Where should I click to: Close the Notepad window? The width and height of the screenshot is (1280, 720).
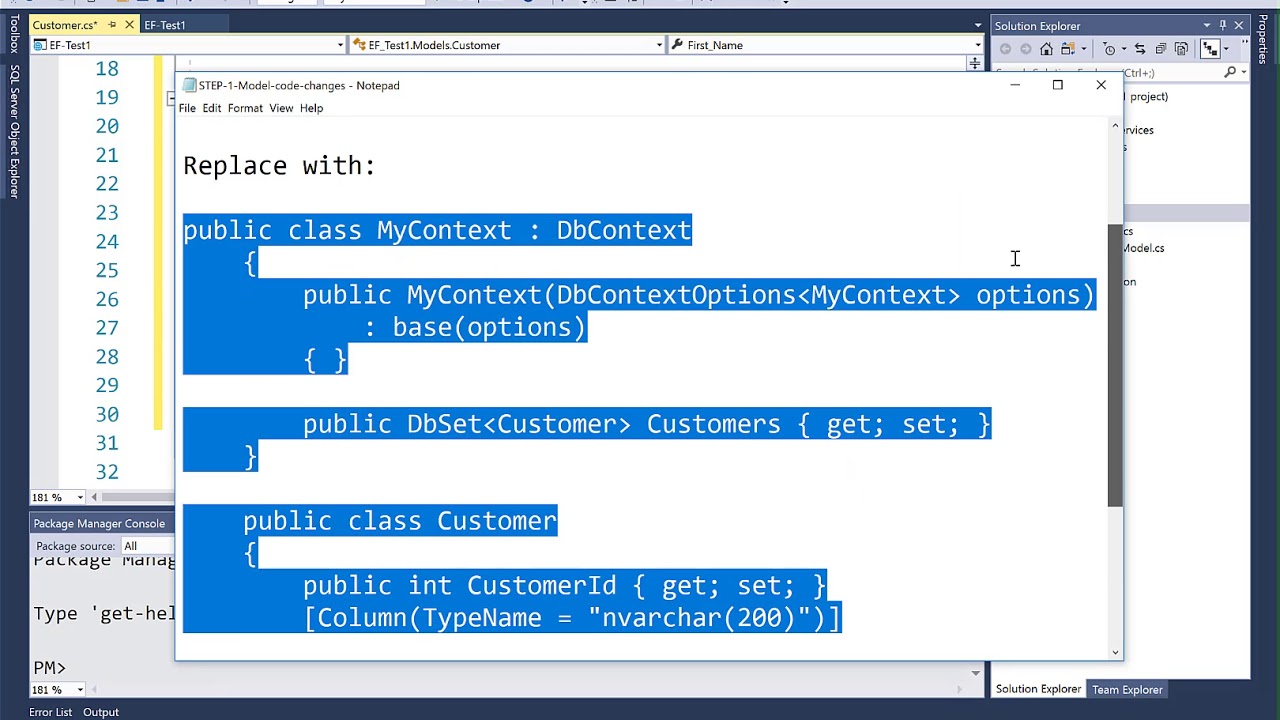1101,85
